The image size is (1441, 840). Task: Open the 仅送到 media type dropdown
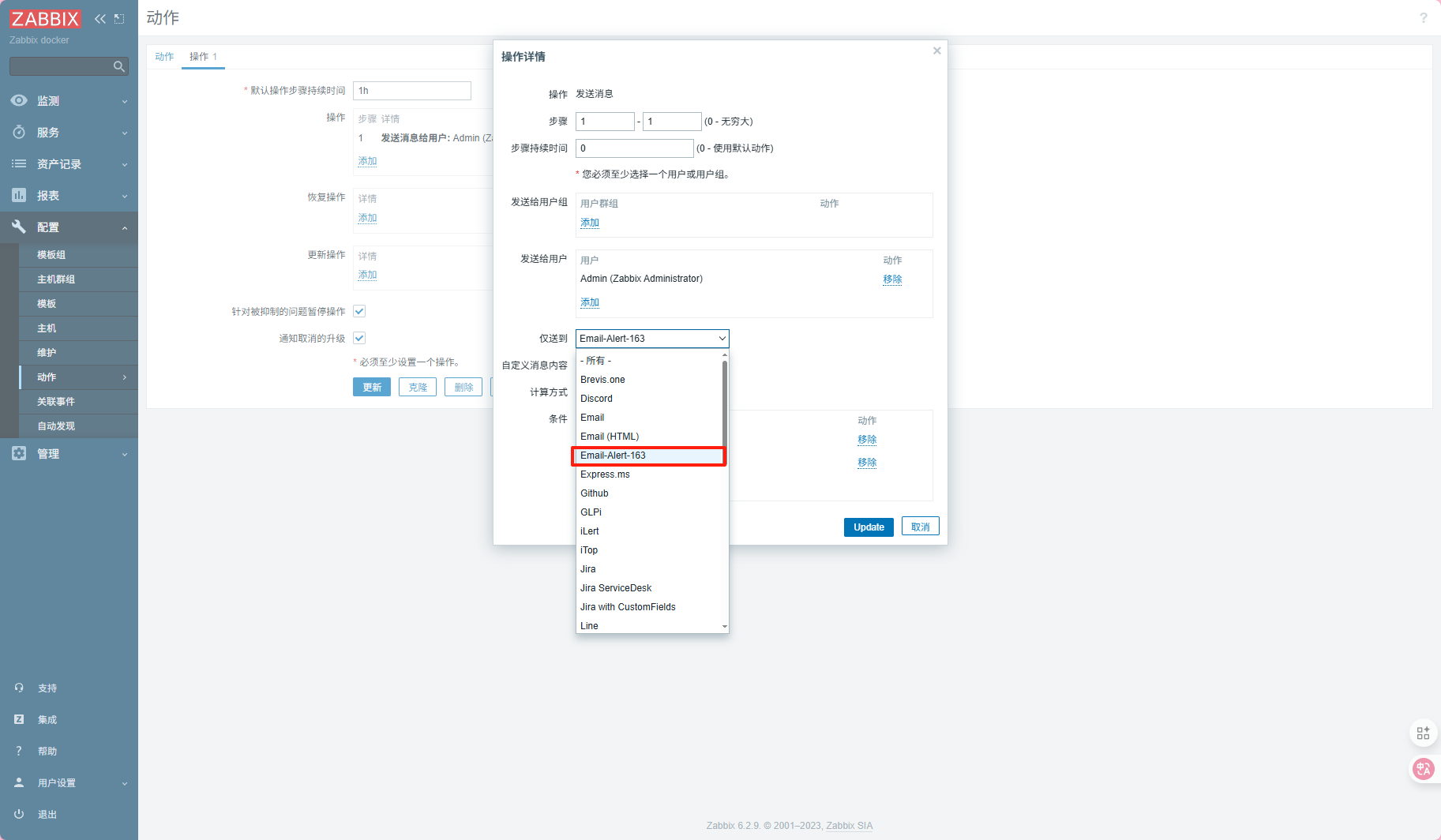click(x=652, y=339)
